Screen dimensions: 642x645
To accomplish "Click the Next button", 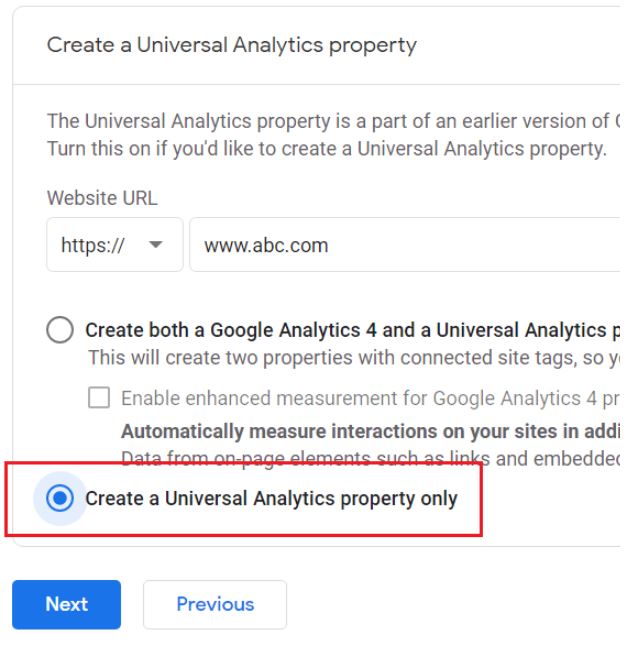I will pos(66,604).
